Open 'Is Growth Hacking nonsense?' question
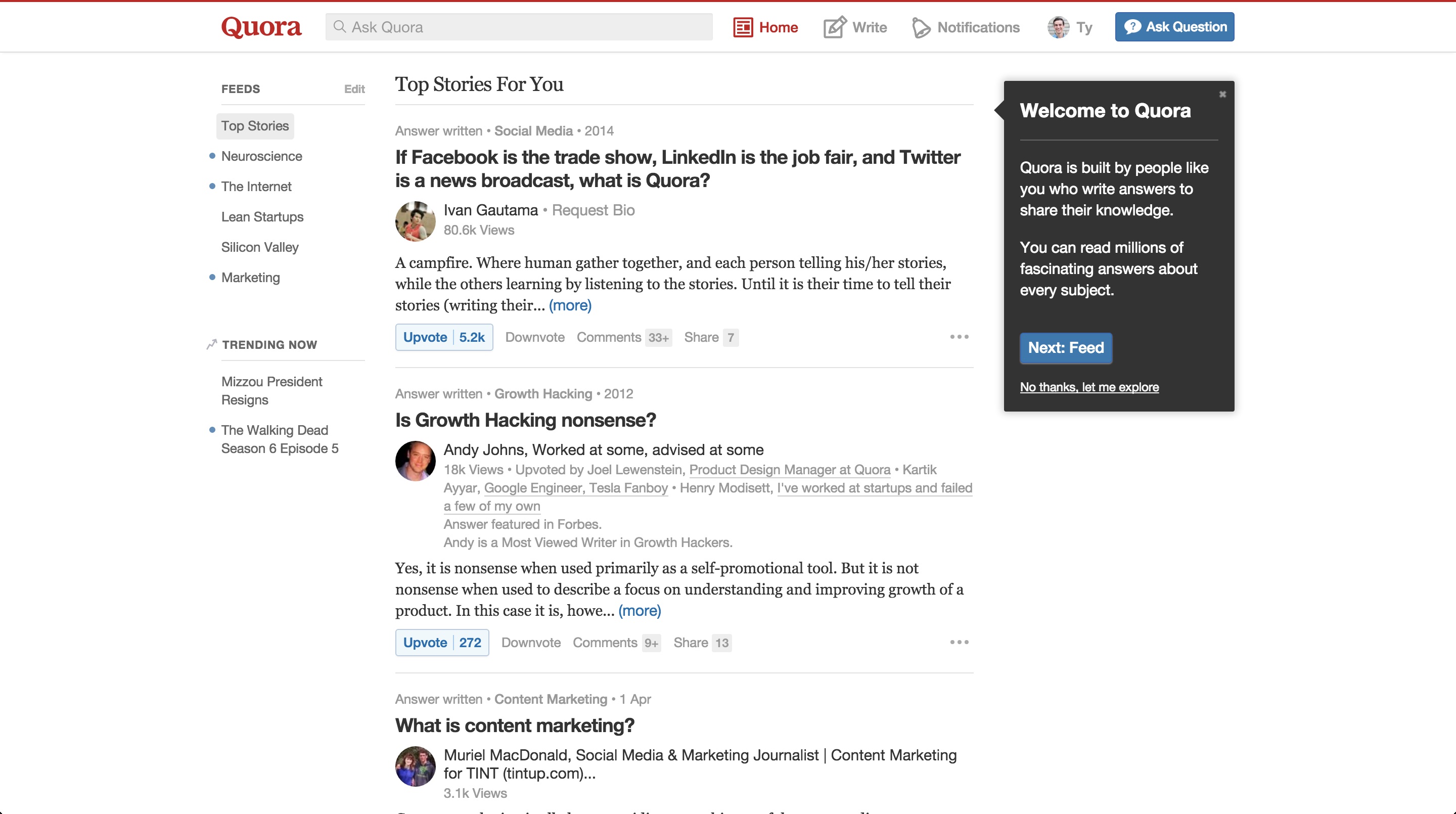Screen dimensions: 1456x814 pos(526,420)
